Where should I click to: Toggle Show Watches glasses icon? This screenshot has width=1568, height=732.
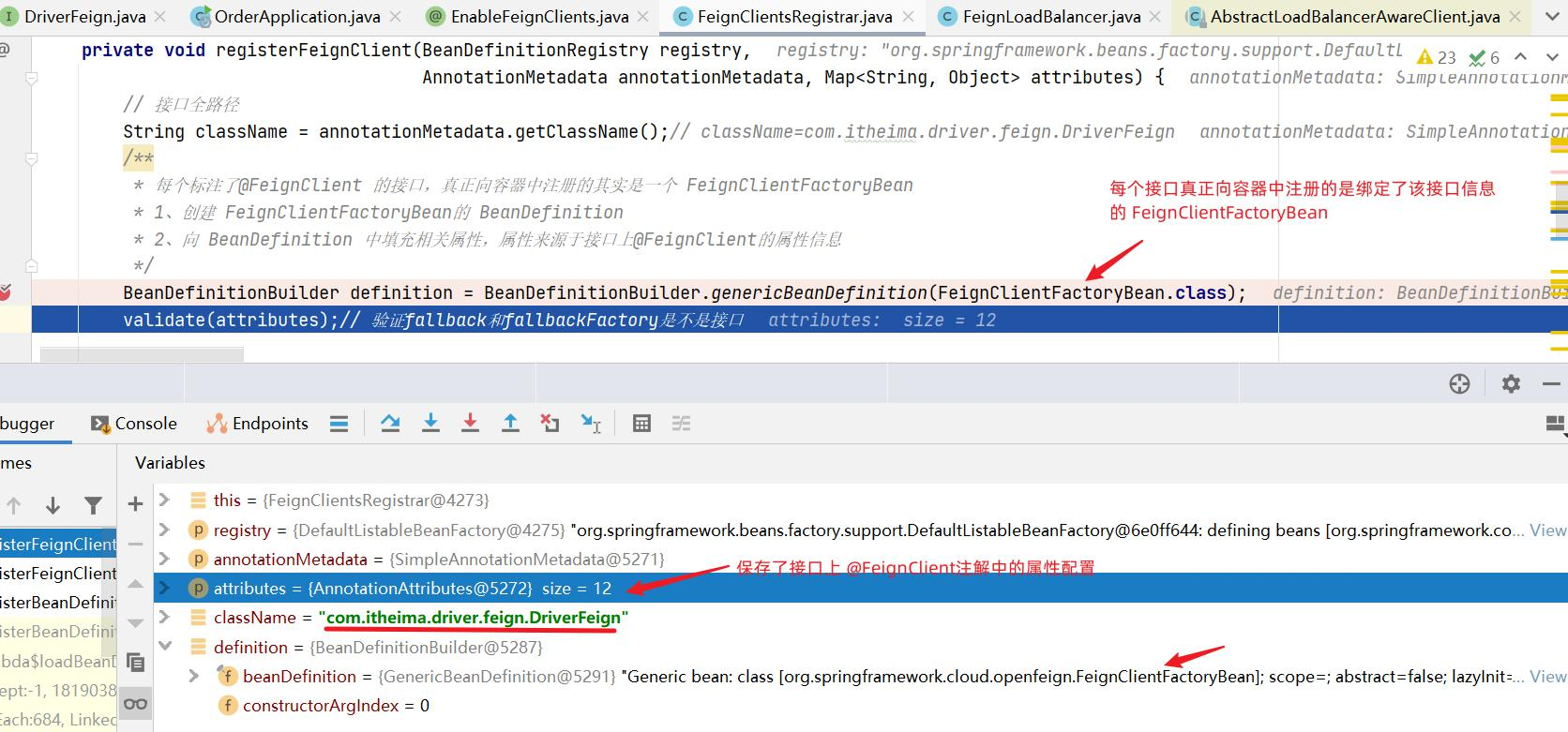[x=135, y=704]
